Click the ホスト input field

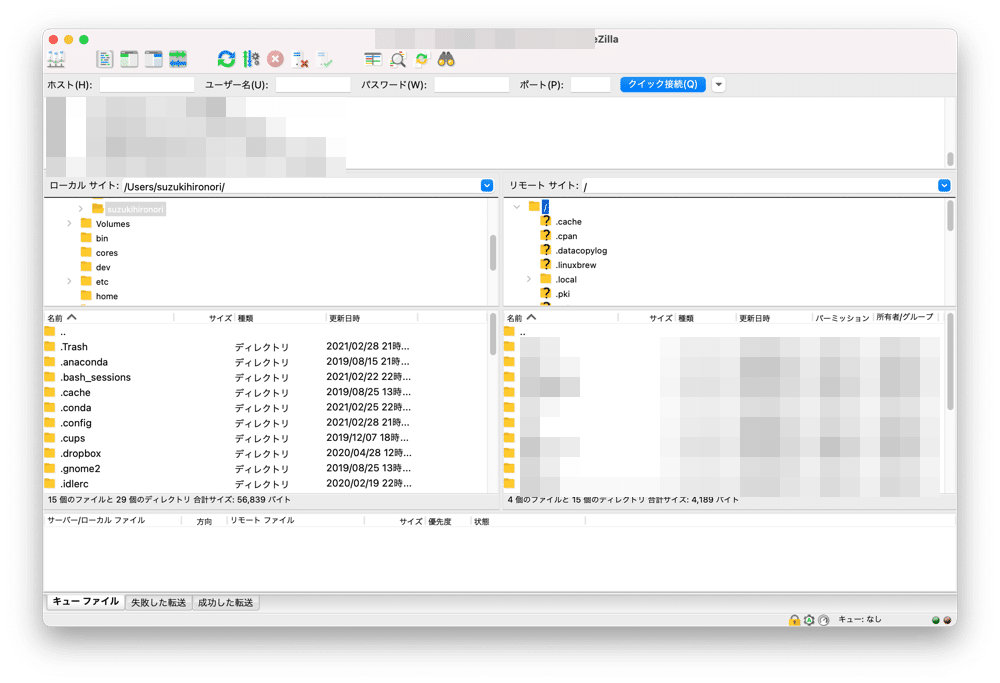147,85
